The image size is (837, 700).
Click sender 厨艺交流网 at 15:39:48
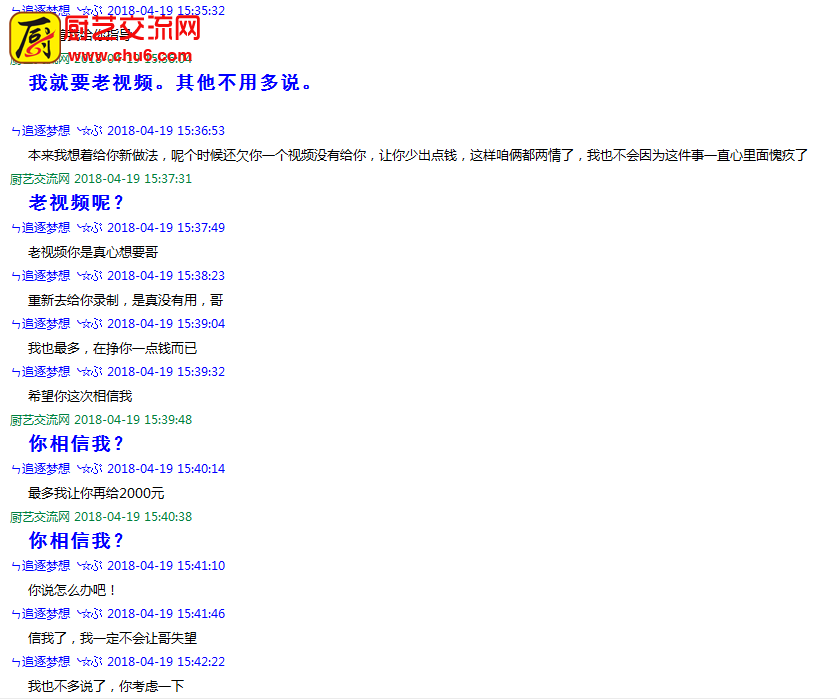pyautogui.click(x=40, y=420)
